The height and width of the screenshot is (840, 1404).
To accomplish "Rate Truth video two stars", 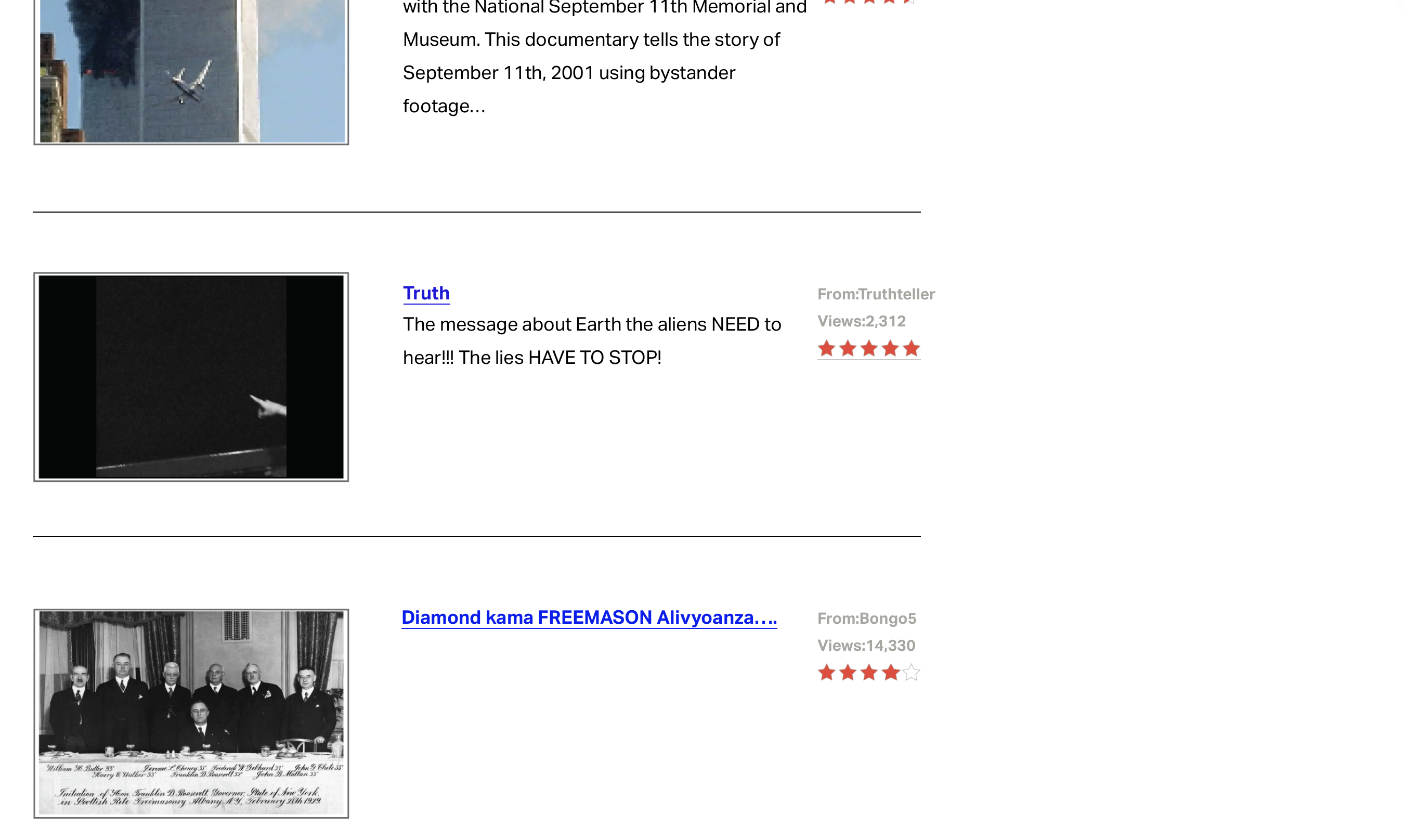I will (848, 349).
